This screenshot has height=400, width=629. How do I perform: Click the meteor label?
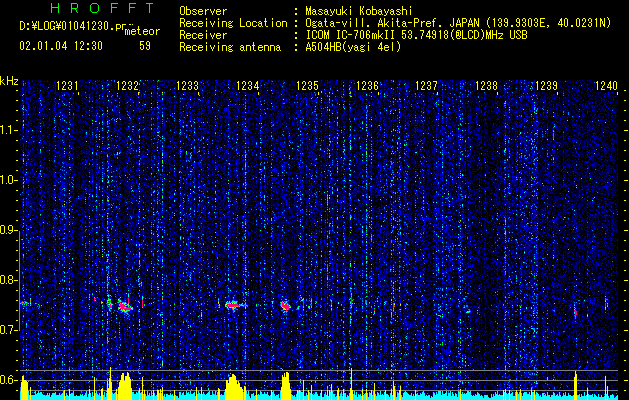click(142, 31)
